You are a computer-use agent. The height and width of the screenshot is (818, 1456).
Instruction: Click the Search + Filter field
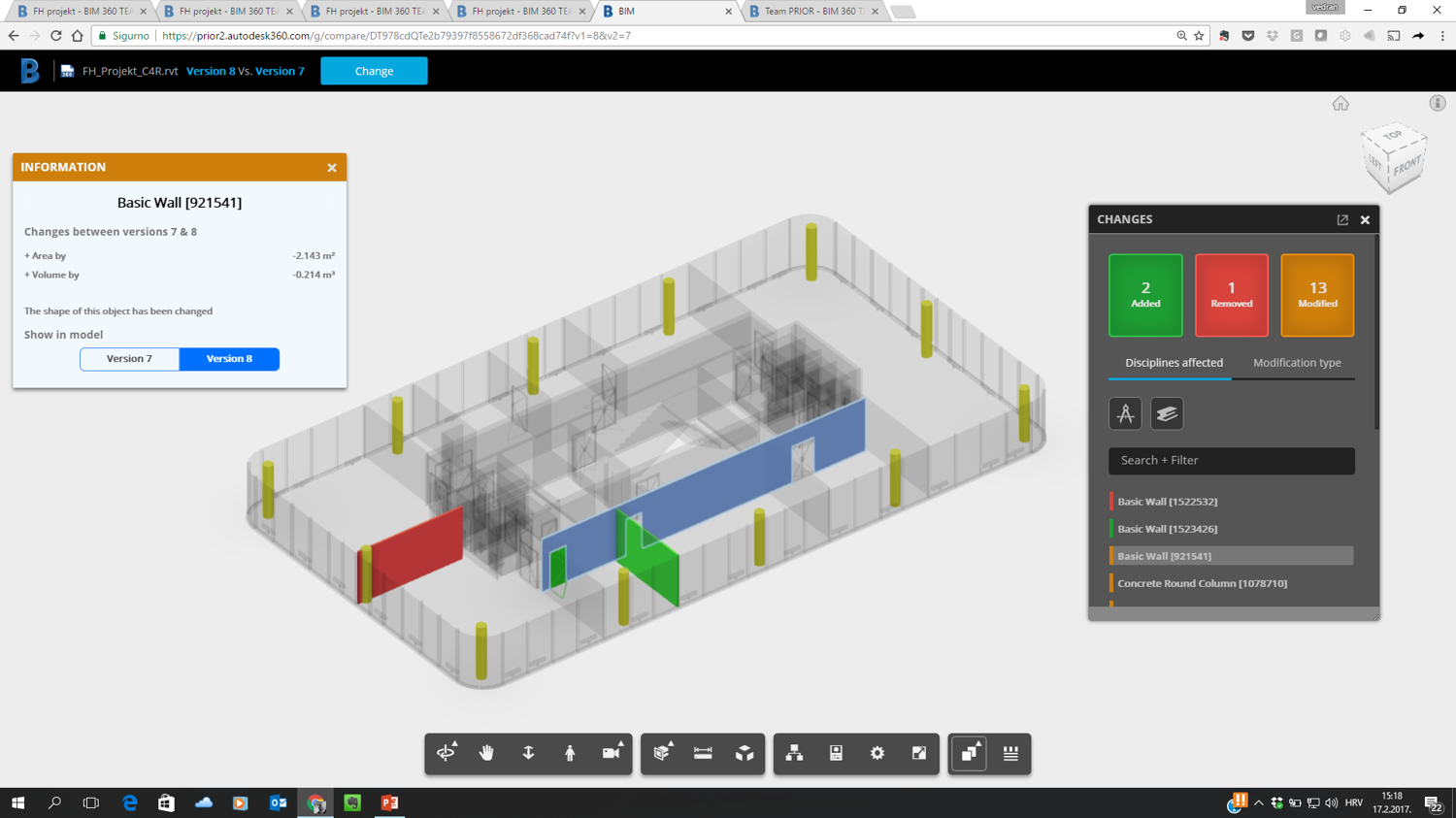click(1231, 461)
